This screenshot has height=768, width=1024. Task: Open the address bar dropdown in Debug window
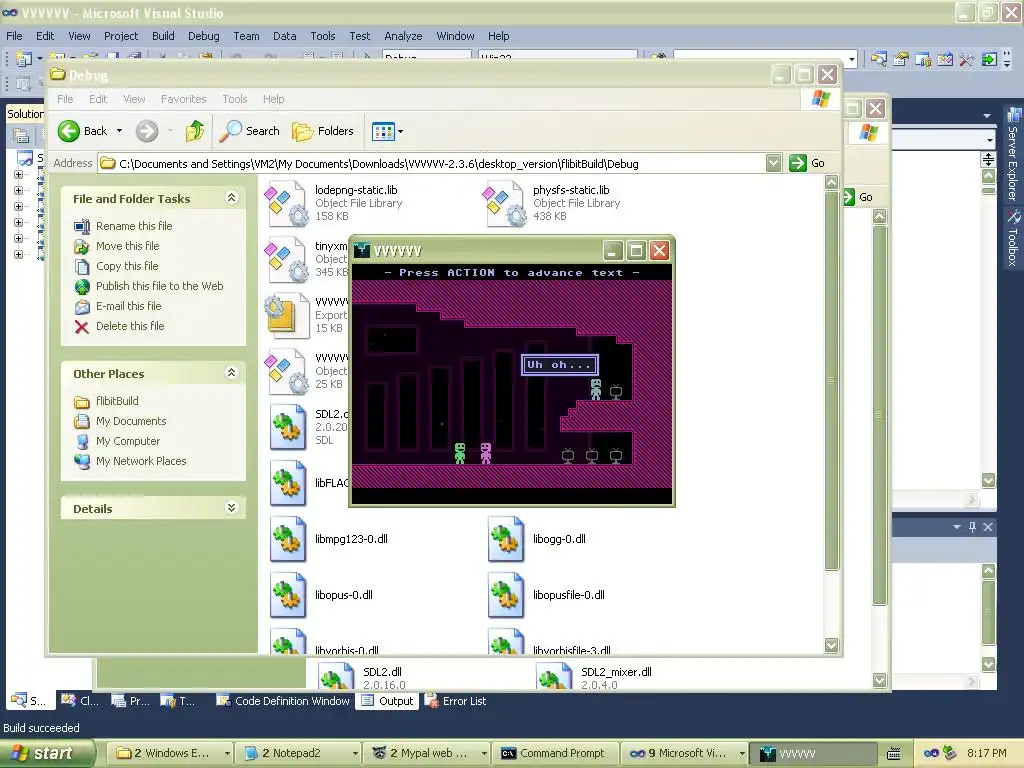pyautogui.click(x=773, y=163)
